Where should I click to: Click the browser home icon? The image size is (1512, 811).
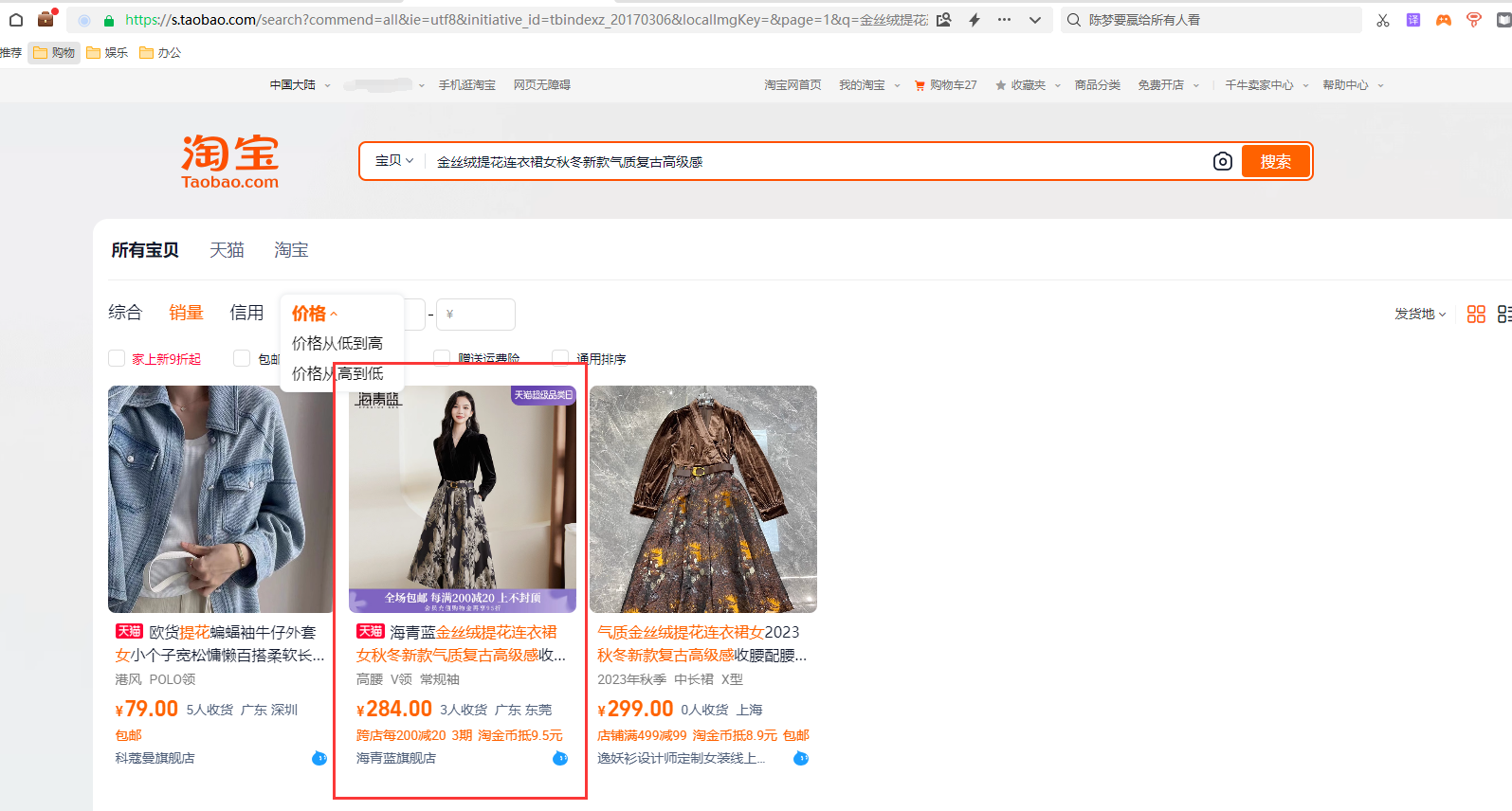[16, 20]
